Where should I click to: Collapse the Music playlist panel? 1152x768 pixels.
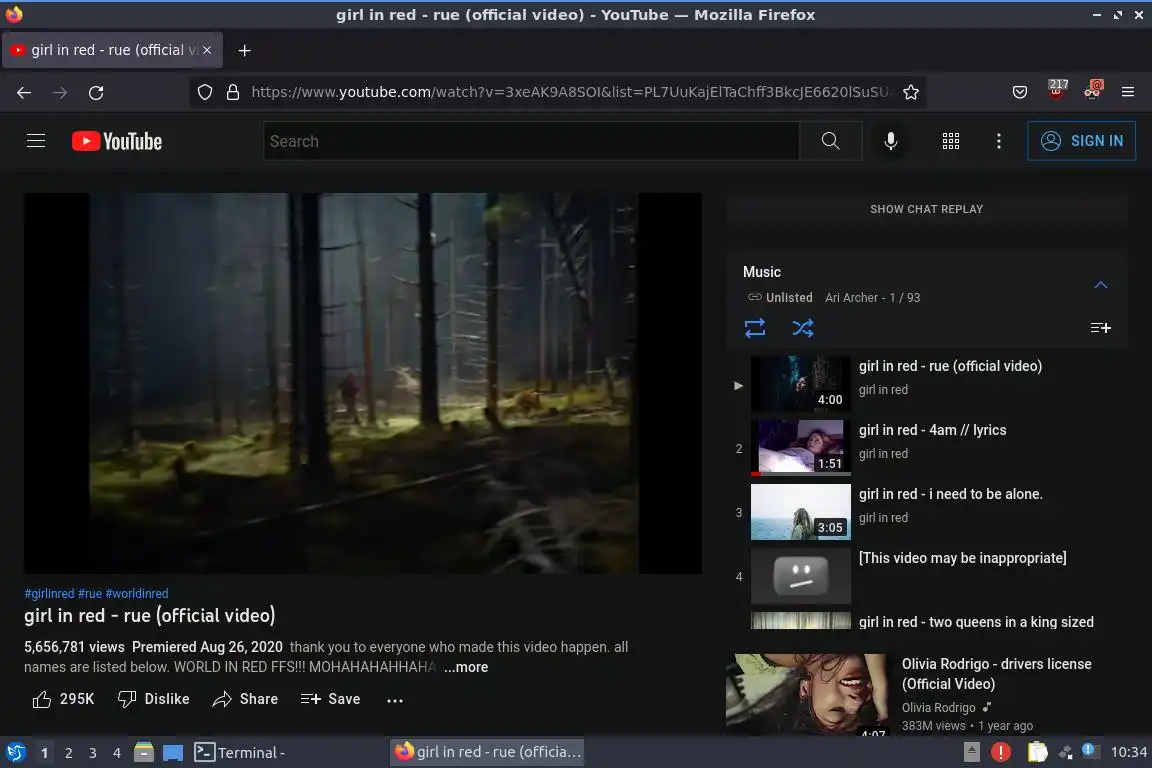pos(1100,285)
